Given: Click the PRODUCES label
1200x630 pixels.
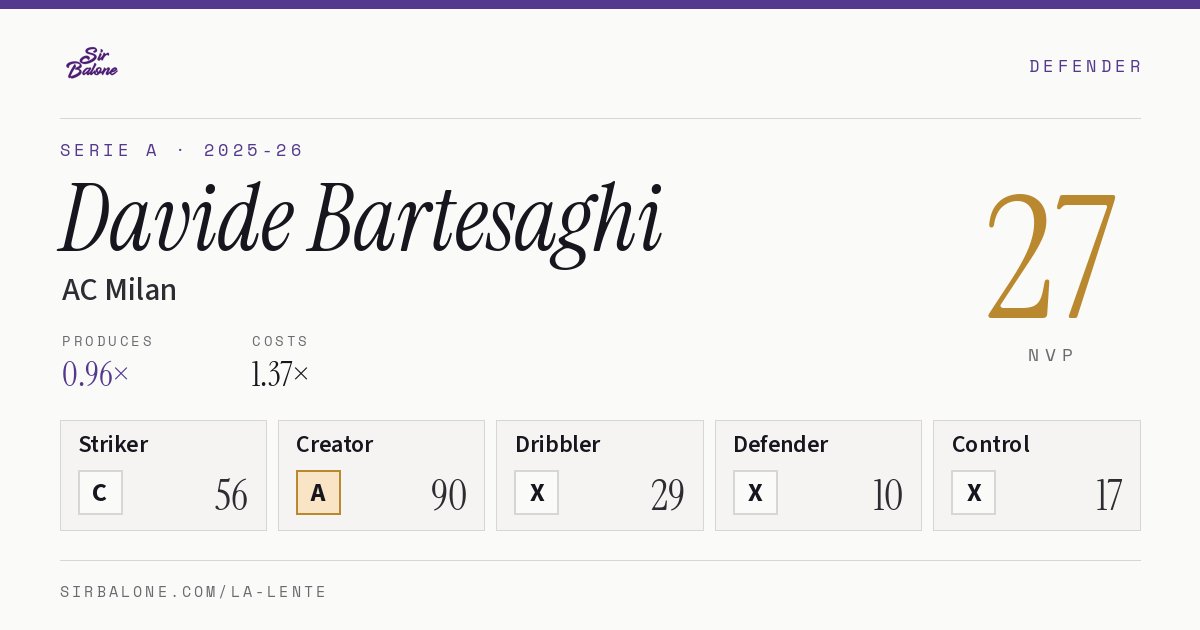Looking at the screenshot, I should (x=108, y=341).
